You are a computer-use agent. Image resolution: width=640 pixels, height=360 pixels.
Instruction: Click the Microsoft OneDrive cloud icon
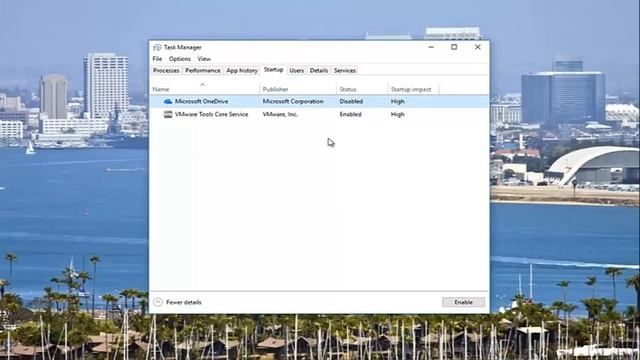pyautogui.click(x=168, y=101)
